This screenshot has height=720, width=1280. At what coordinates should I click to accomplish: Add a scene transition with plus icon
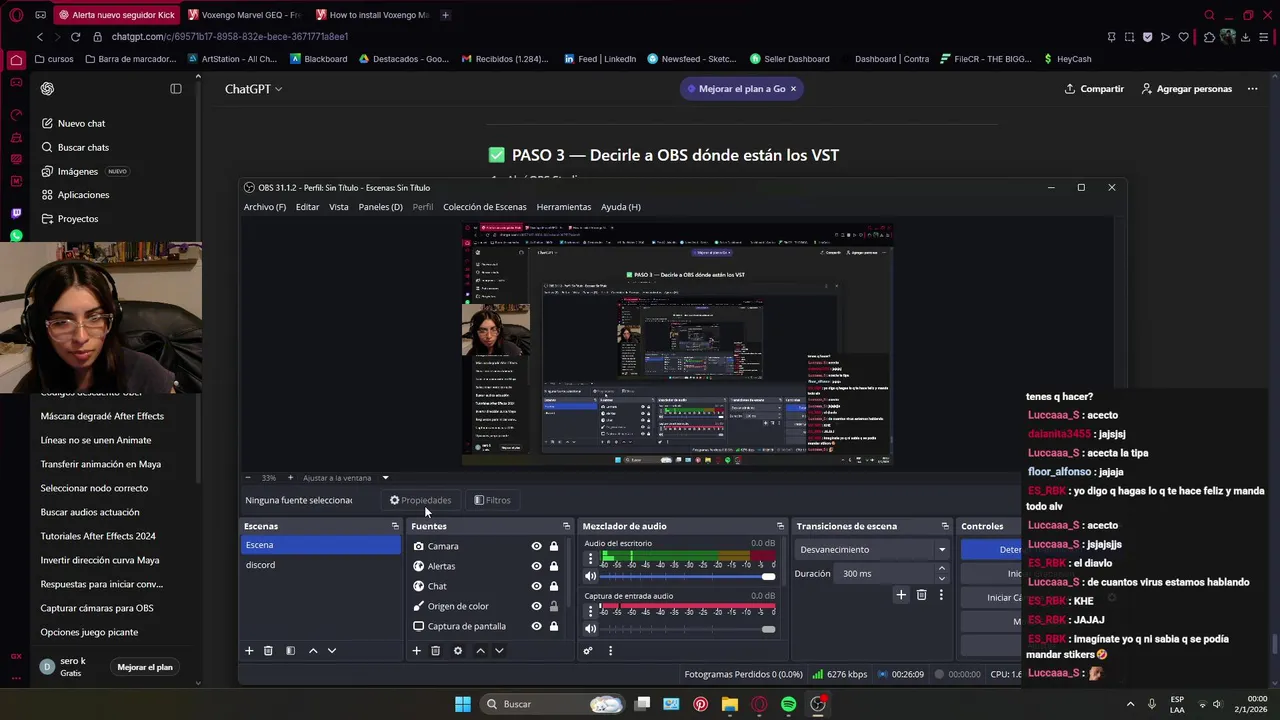(x=901, y=595)
